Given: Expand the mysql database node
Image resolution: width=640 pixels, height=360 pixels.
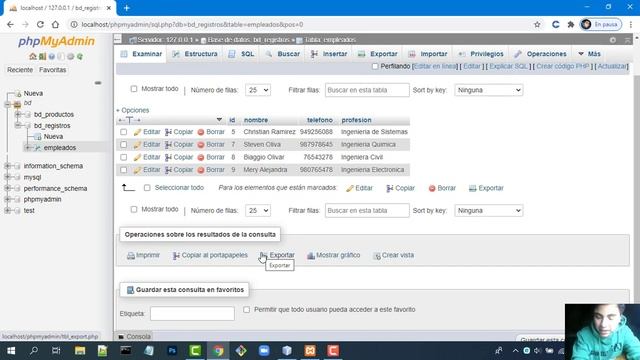Looking at the screenshot, I should point(7,177).
